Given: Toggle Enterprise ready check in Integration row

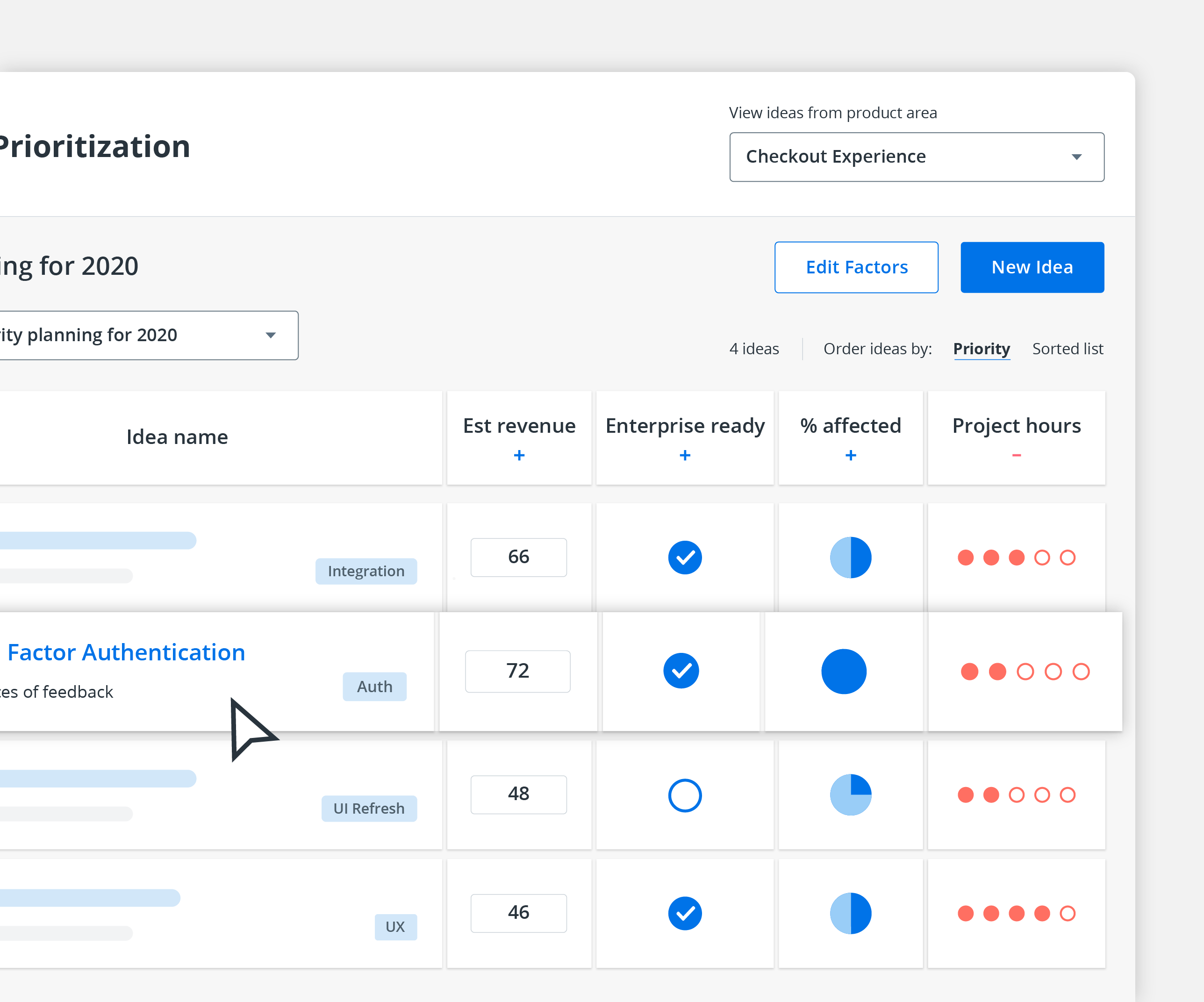Looking at the screenshot, I should [x=685, y=557].
